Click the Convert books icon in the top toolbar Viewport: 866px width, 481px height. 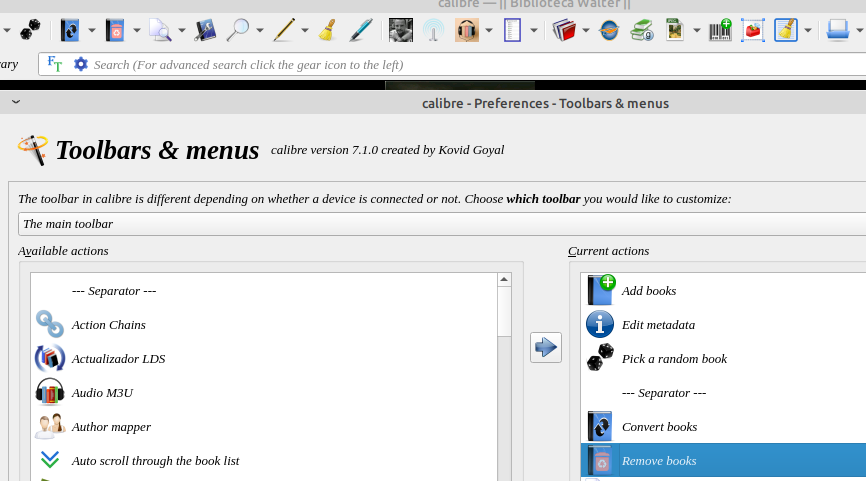70,30
